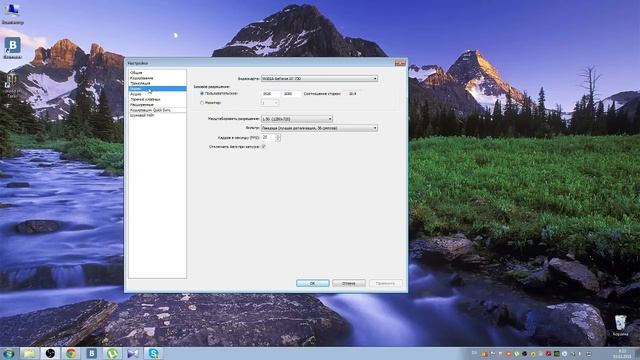
Task: Decrease FPS with the spinner down arrow
Action: pos(278,139)
